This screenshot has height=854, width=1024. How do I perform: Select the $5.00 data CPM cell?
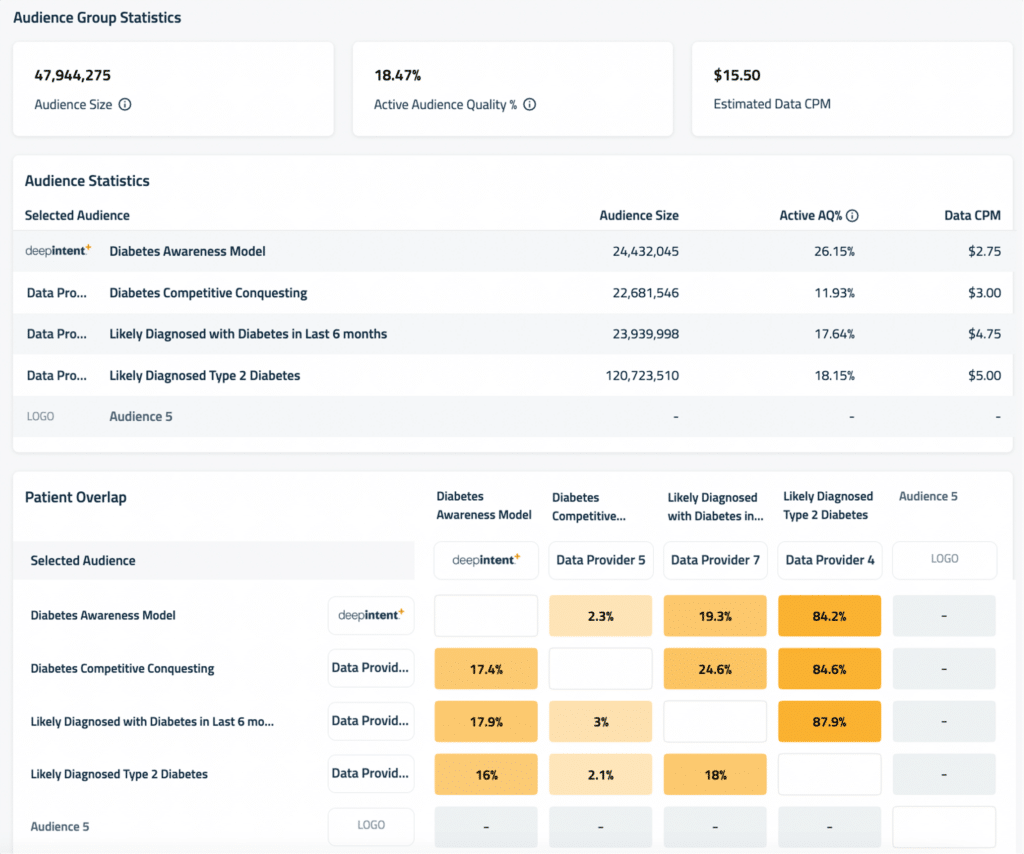click(984, 375)
